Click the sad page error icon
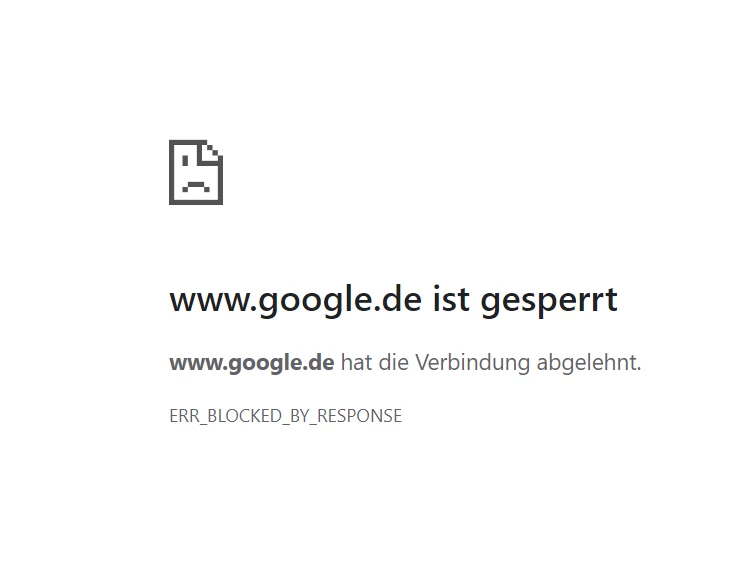The image size is (735, 586). [x=196, y=172]
